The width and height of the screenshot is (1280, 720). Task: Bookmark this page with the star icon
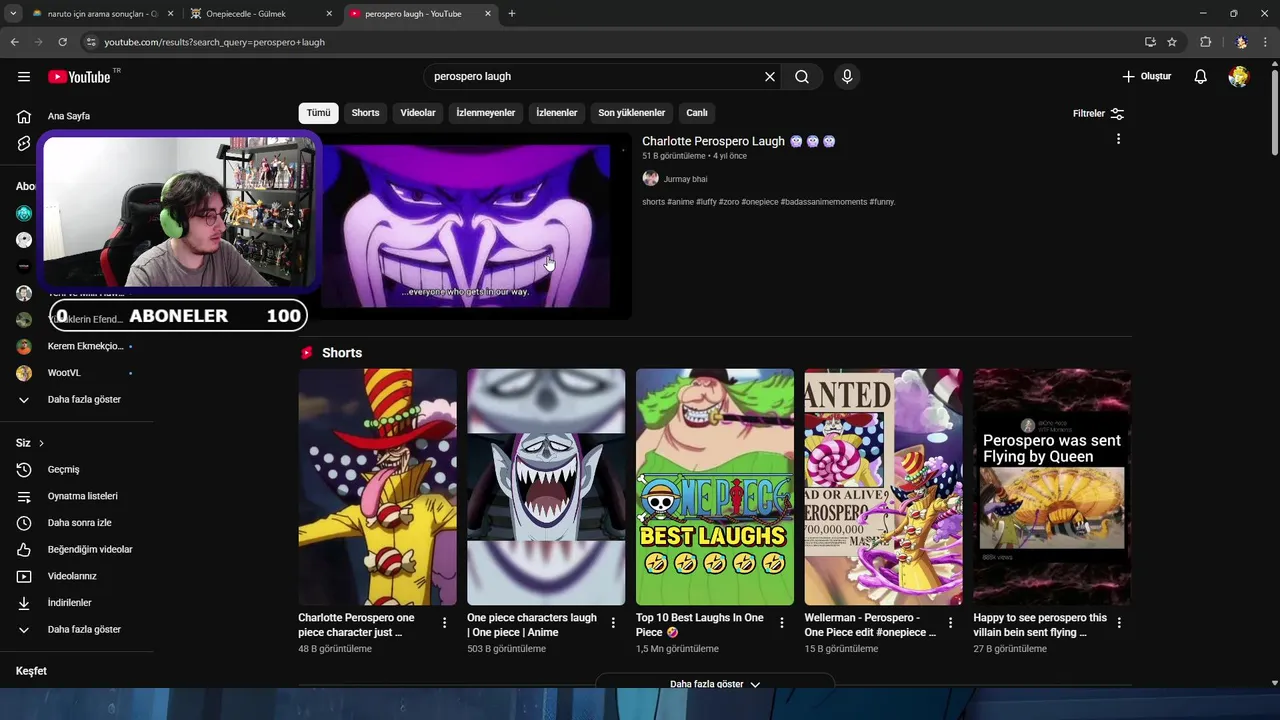click(1172, 42)
